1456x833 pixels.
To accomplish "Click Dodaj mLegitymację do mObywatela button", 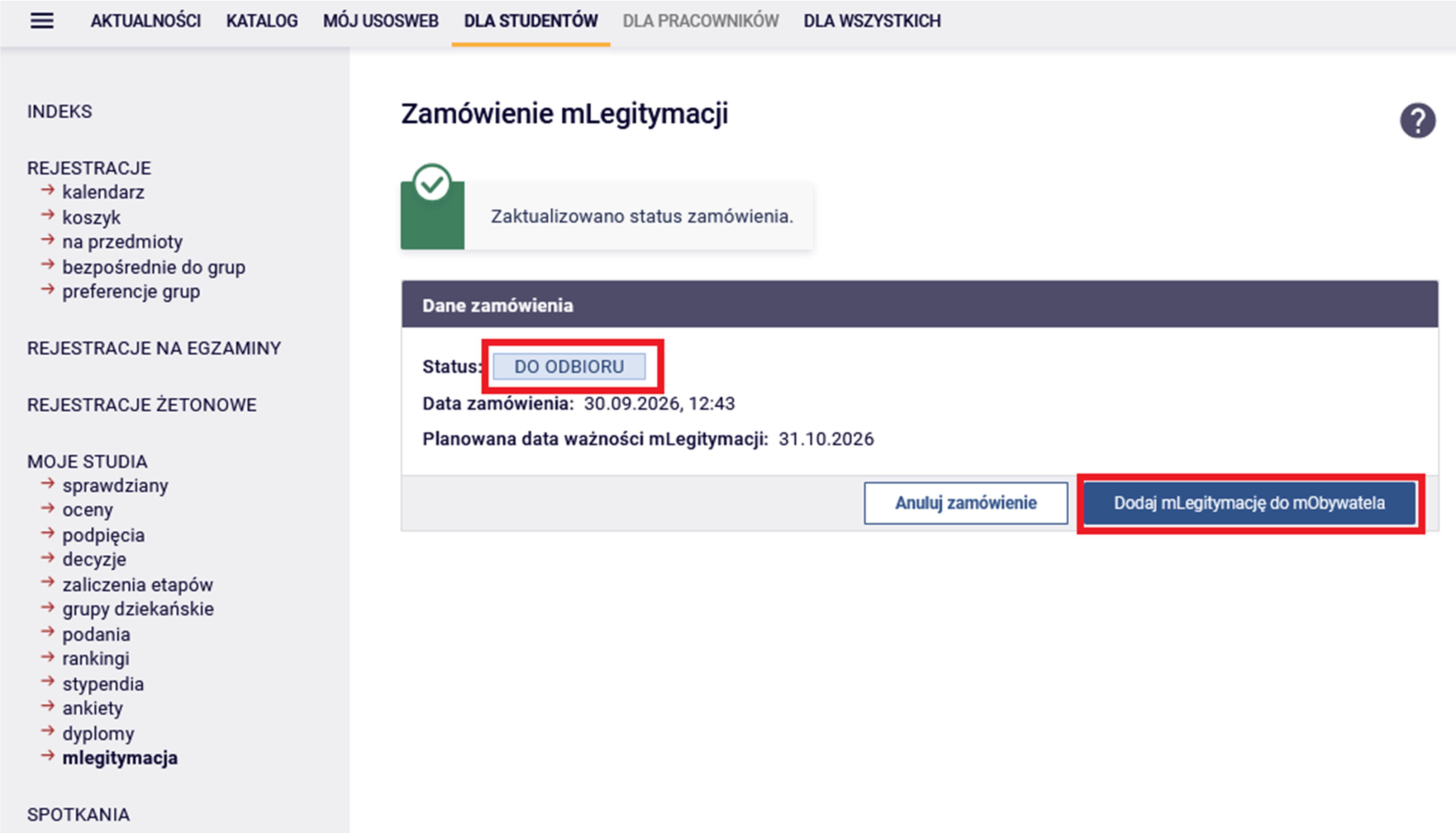I will point(1250,503).
